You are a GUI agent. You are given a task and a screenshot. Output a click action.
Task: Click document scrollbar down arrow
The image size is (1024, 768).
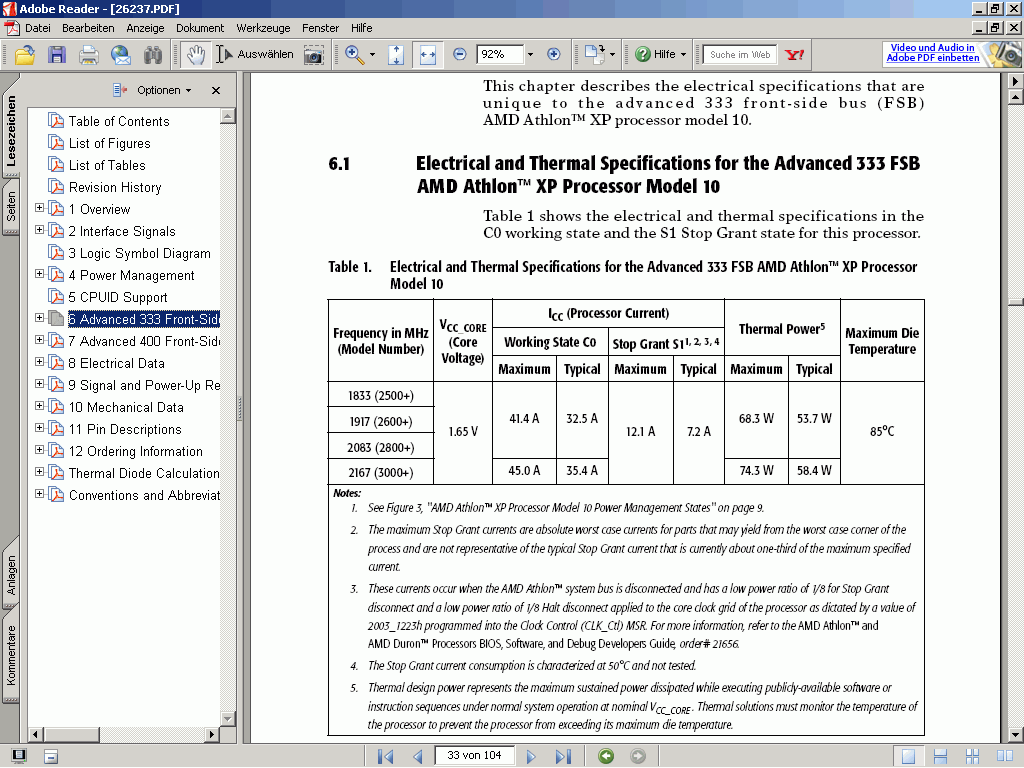coord(1016,735)
